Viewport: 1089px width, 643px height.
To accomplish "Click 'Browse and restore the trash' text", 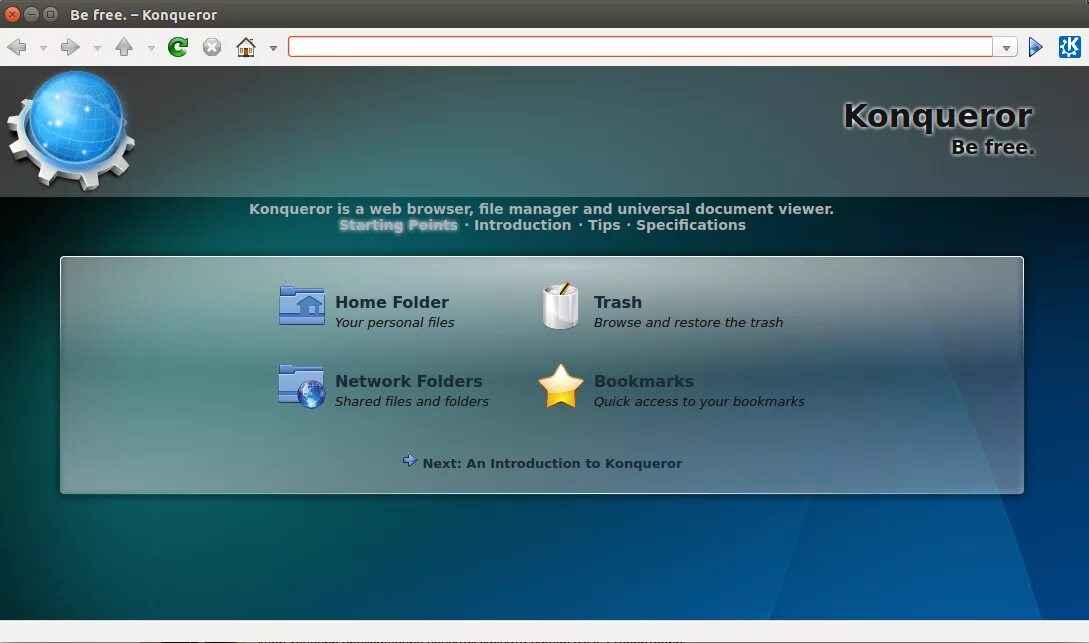I will 688,322.
